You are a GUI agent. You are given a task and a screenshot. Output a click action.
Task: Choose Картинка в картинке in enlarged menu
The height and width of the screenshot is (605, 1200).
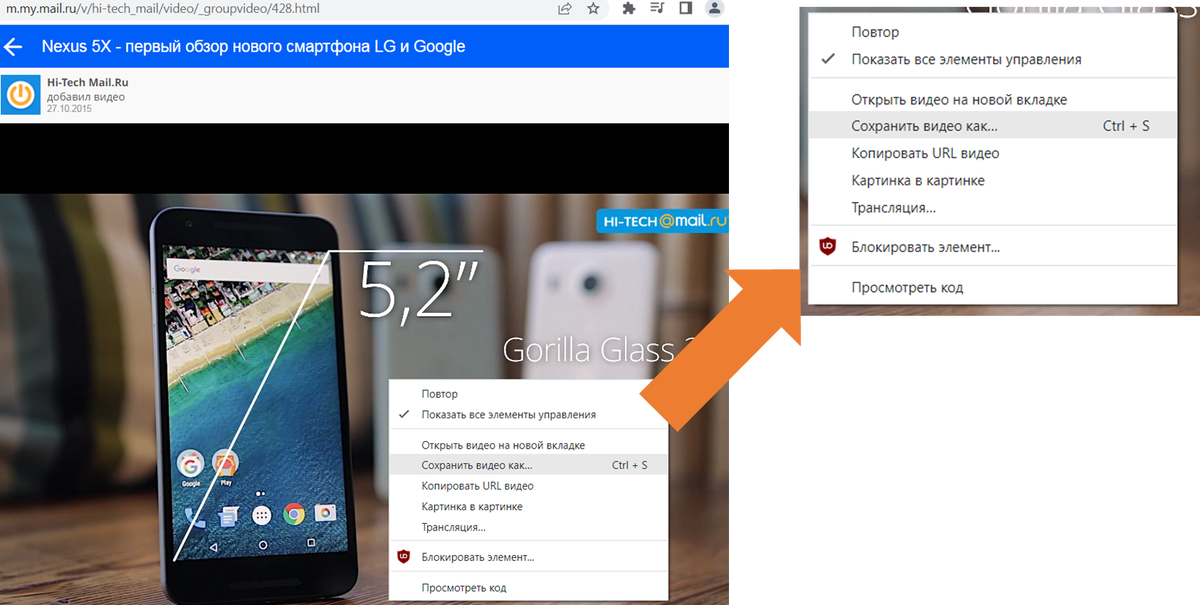click(992, 181)
